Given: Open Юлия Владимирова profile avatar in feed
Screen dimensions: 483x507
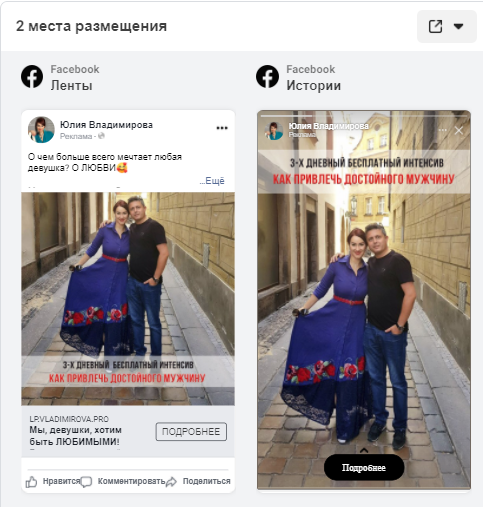Looking at the screenshot, I should [41, 130].
